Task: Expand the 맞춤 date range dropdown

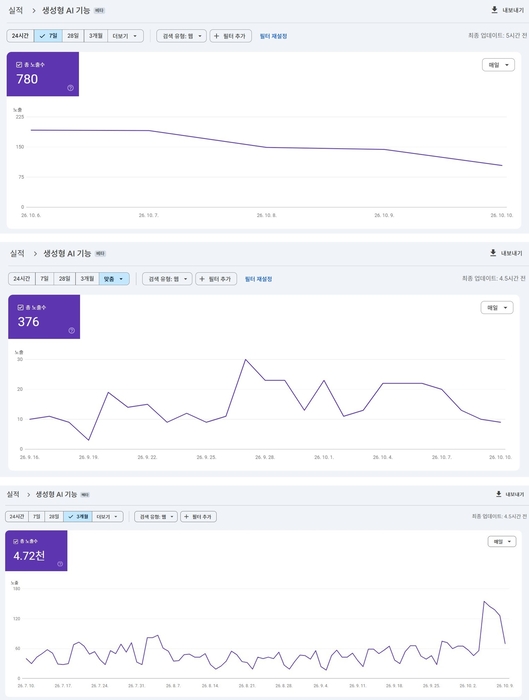Action: (114, 279)
